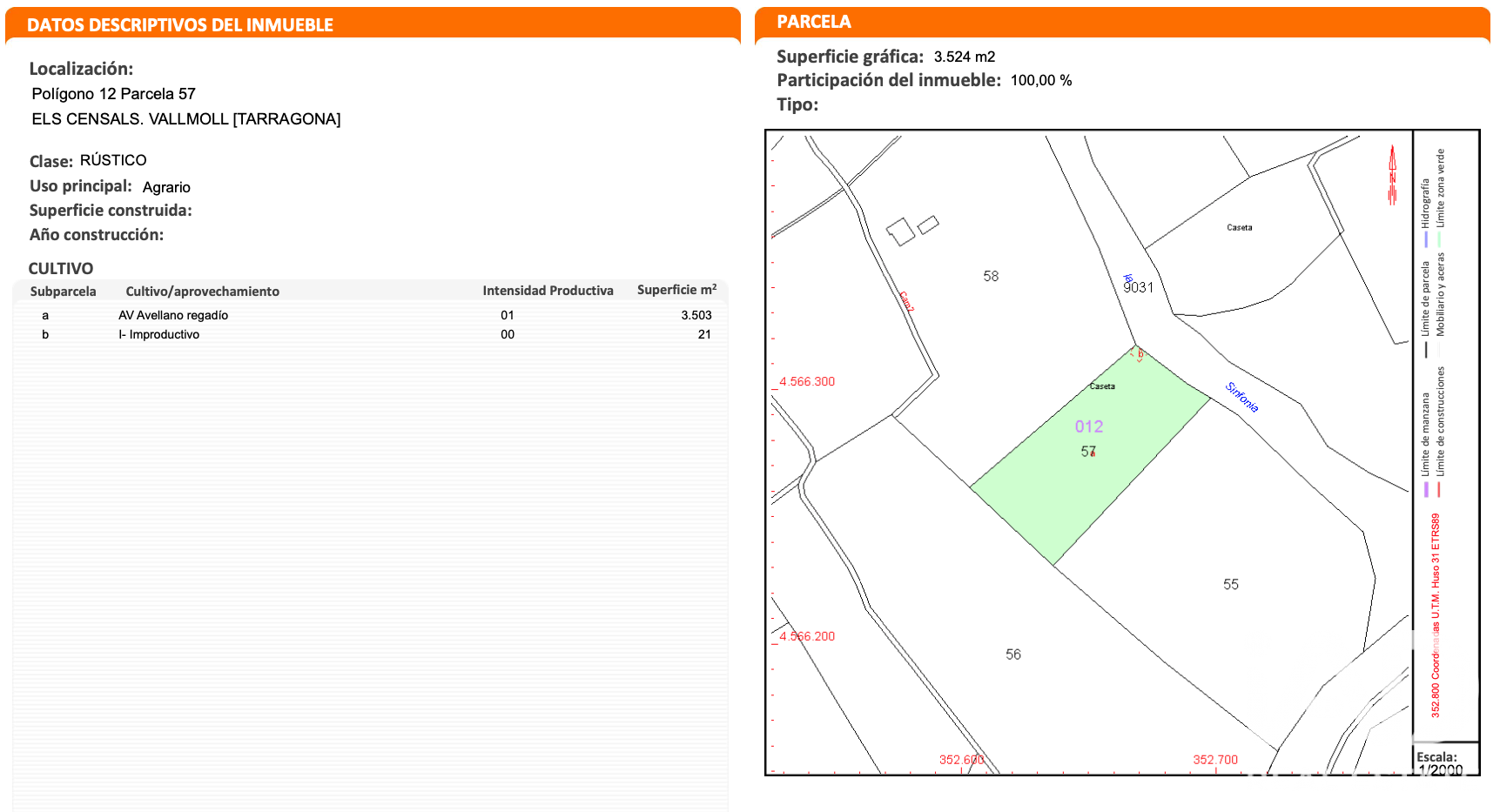Viewport: 1500px width, 812px height.
Task: Click the 'Tipo:' label
Action: coord(797,104)
